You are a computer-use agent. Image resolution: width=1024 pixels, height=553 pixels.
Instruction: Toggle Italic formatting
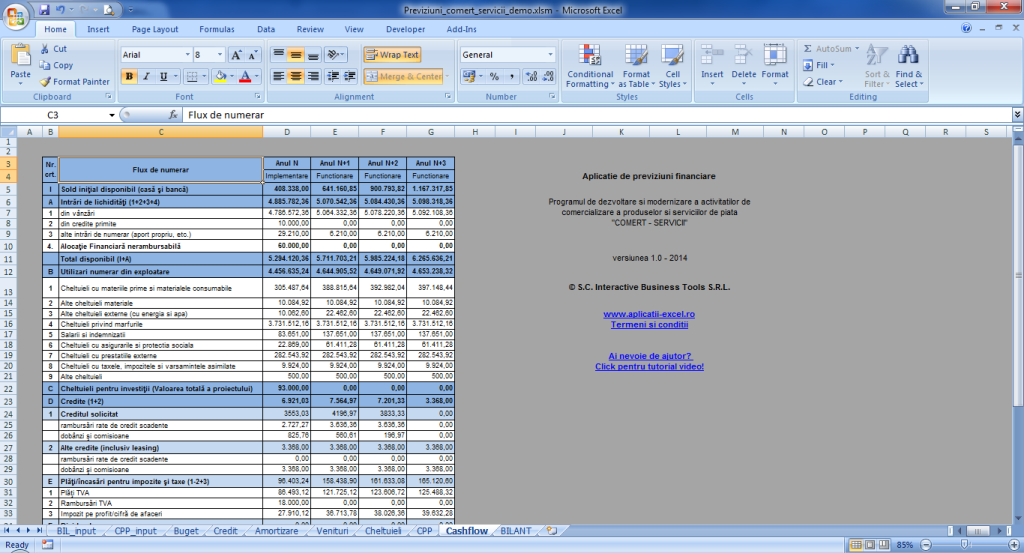point(146,76)
